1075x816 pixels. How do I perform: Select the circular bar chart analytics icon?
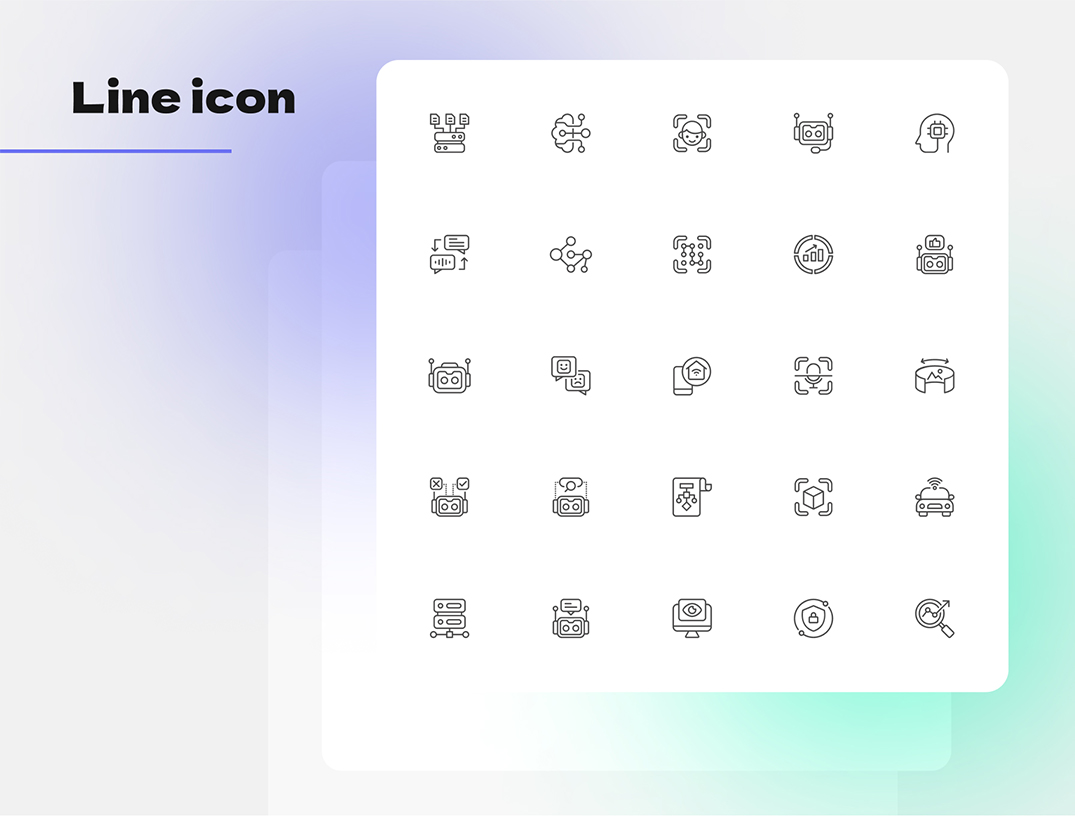813,254
